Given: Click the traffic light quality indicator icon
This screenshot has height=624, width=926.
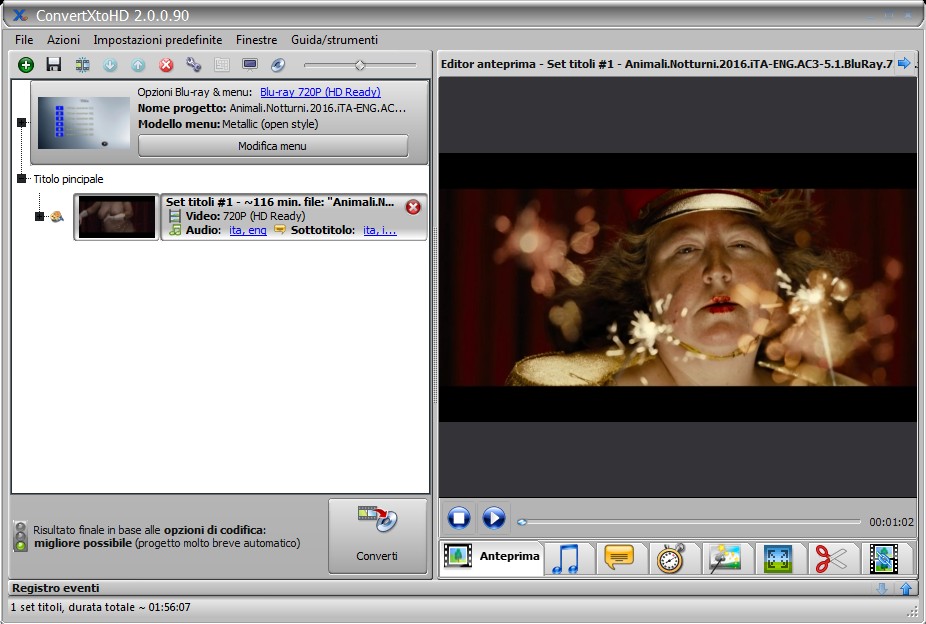Looking at the screenshot, I should [x=21, y=536].
